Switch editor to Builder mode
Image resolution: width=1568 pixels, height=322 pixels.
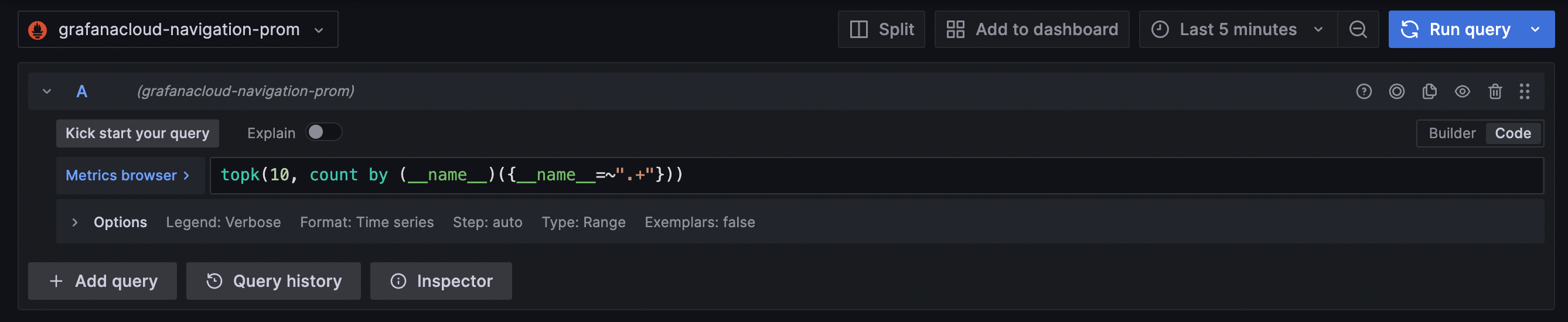[x=1452, y=133]
